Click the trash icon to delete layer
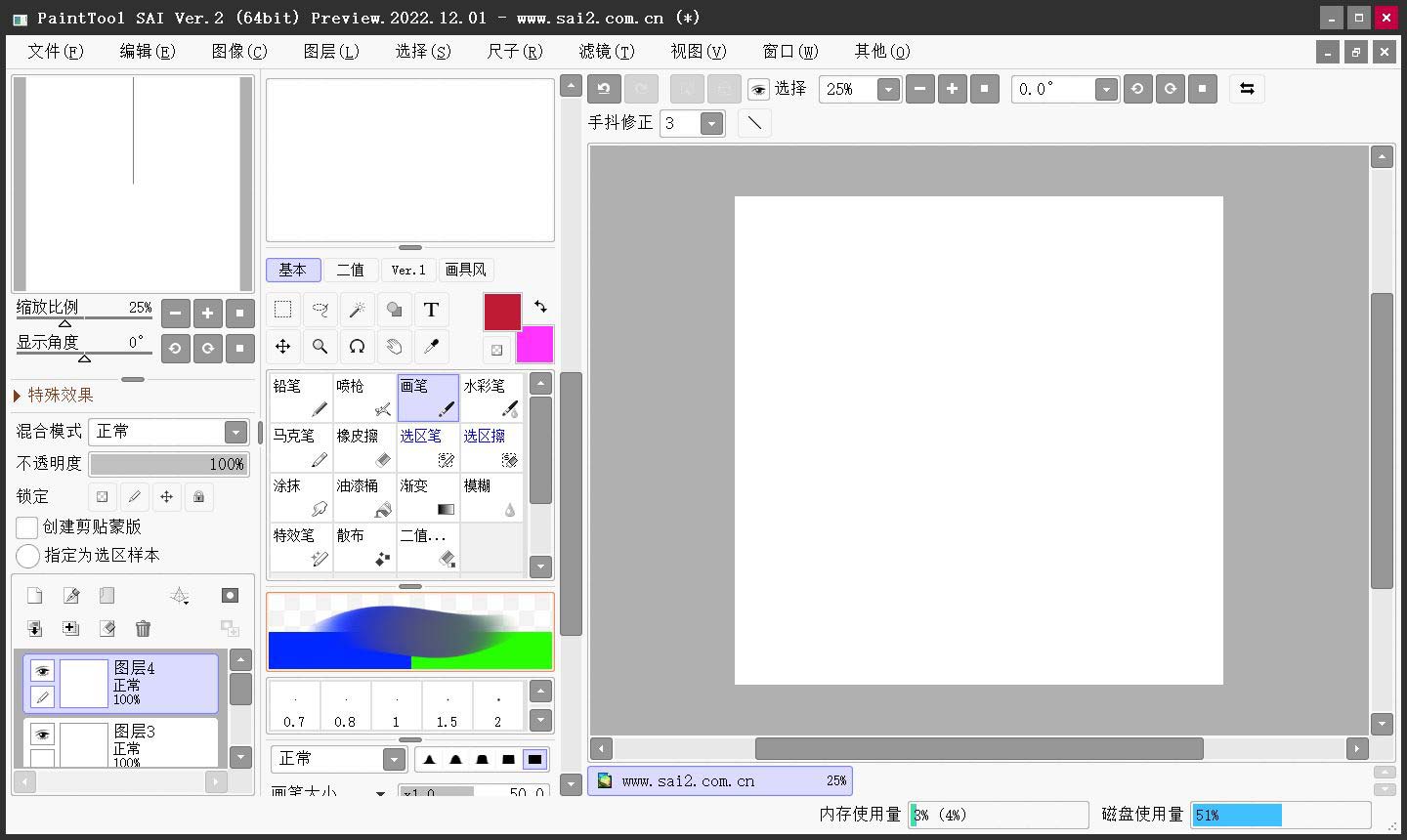This screenshot has height=840, width=1407. click(x=144, y=629)
